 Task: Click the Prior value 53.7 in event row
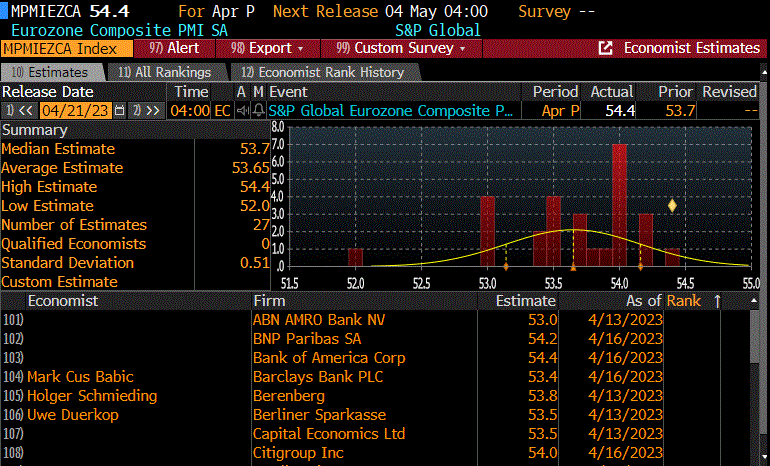[x=680, y=111]
